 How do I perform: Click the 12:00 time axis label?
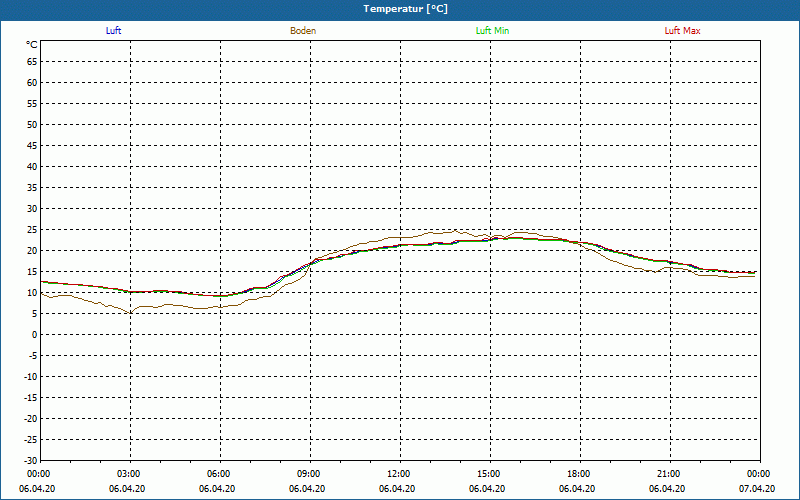tap(399, 474)
